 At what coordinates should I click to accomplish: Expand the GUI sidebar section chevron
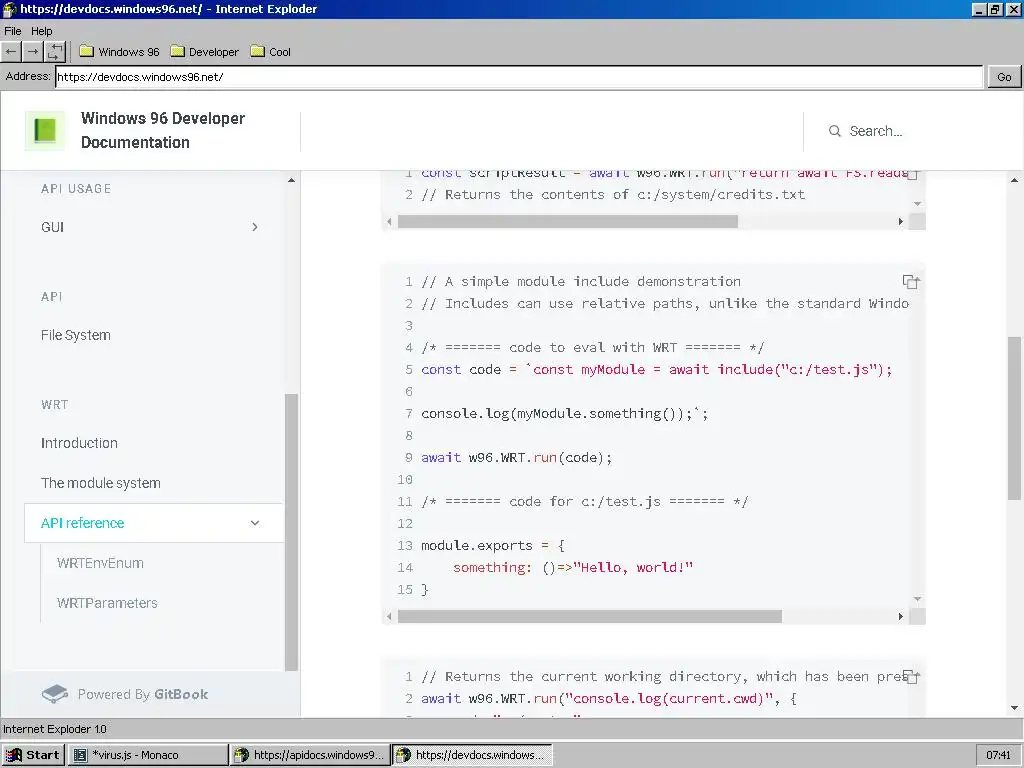(255, 227)
